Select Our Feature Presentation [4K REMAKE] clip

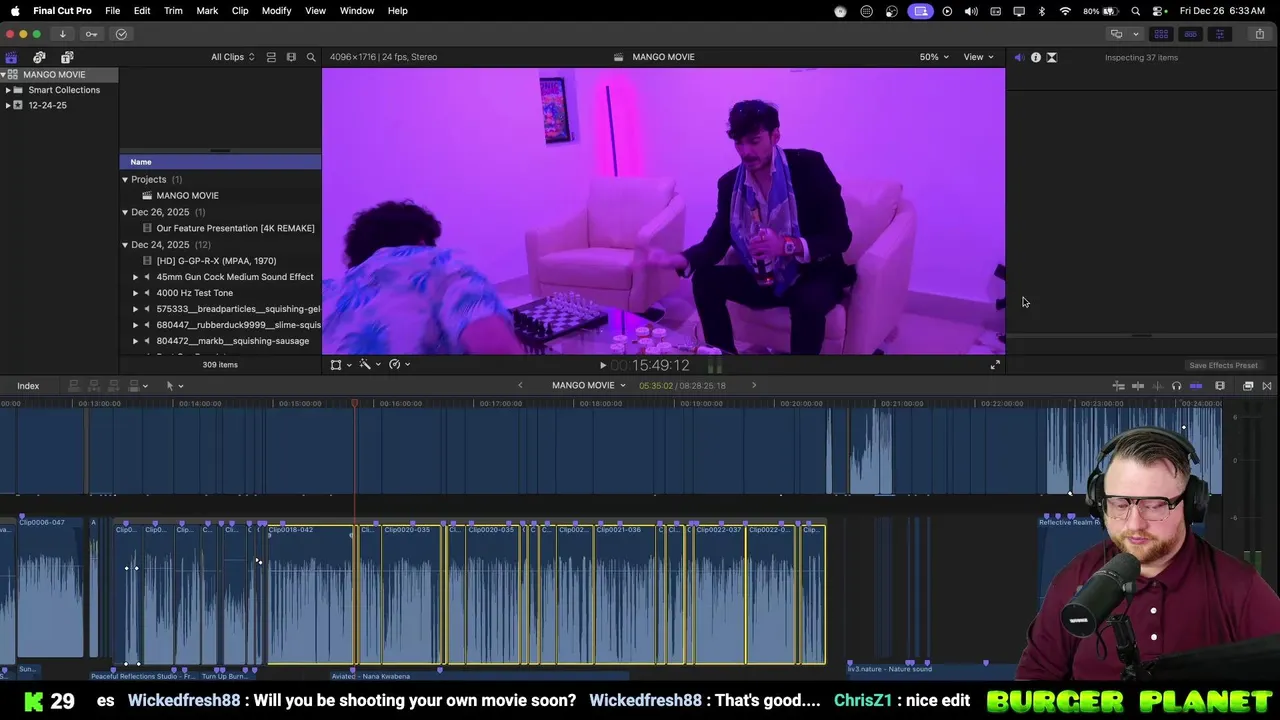(220, 228)
